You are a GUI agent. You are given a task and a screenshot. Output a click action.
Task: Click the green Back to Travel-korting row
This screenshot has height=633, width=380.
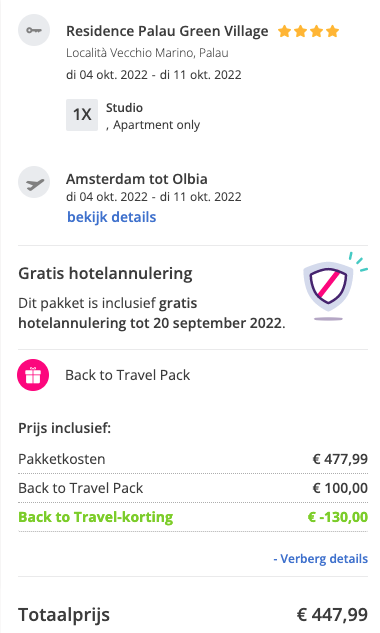tap(193, 517)
